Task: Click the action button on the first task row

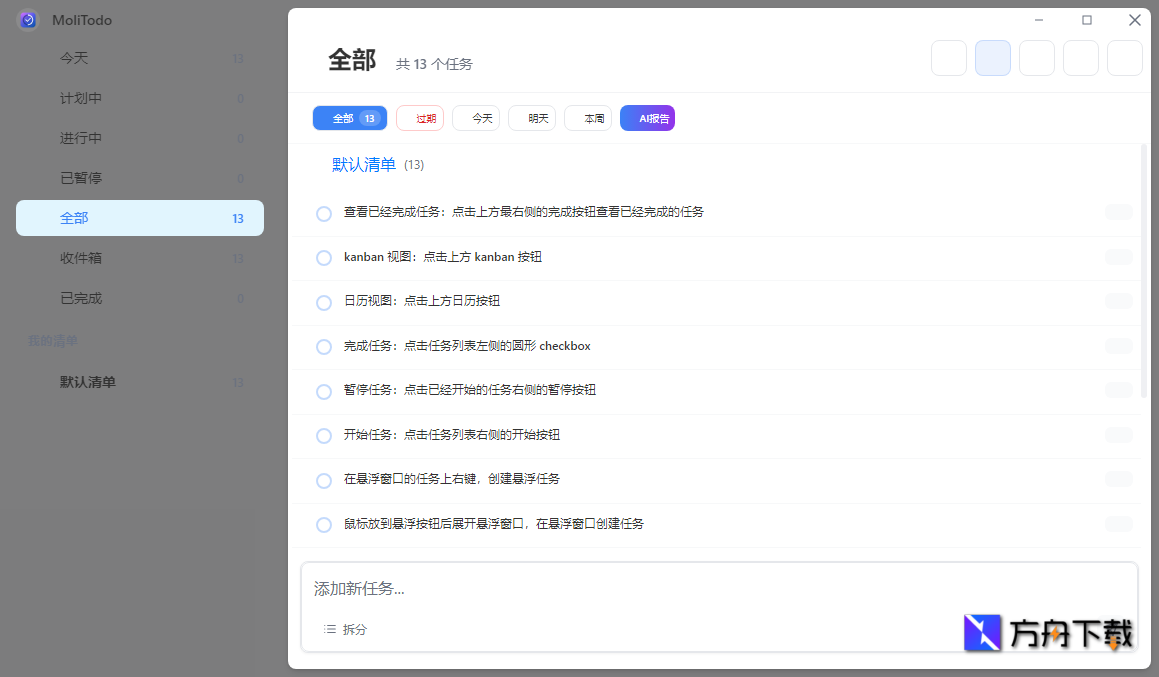Action: click(x=1117, y=212)
